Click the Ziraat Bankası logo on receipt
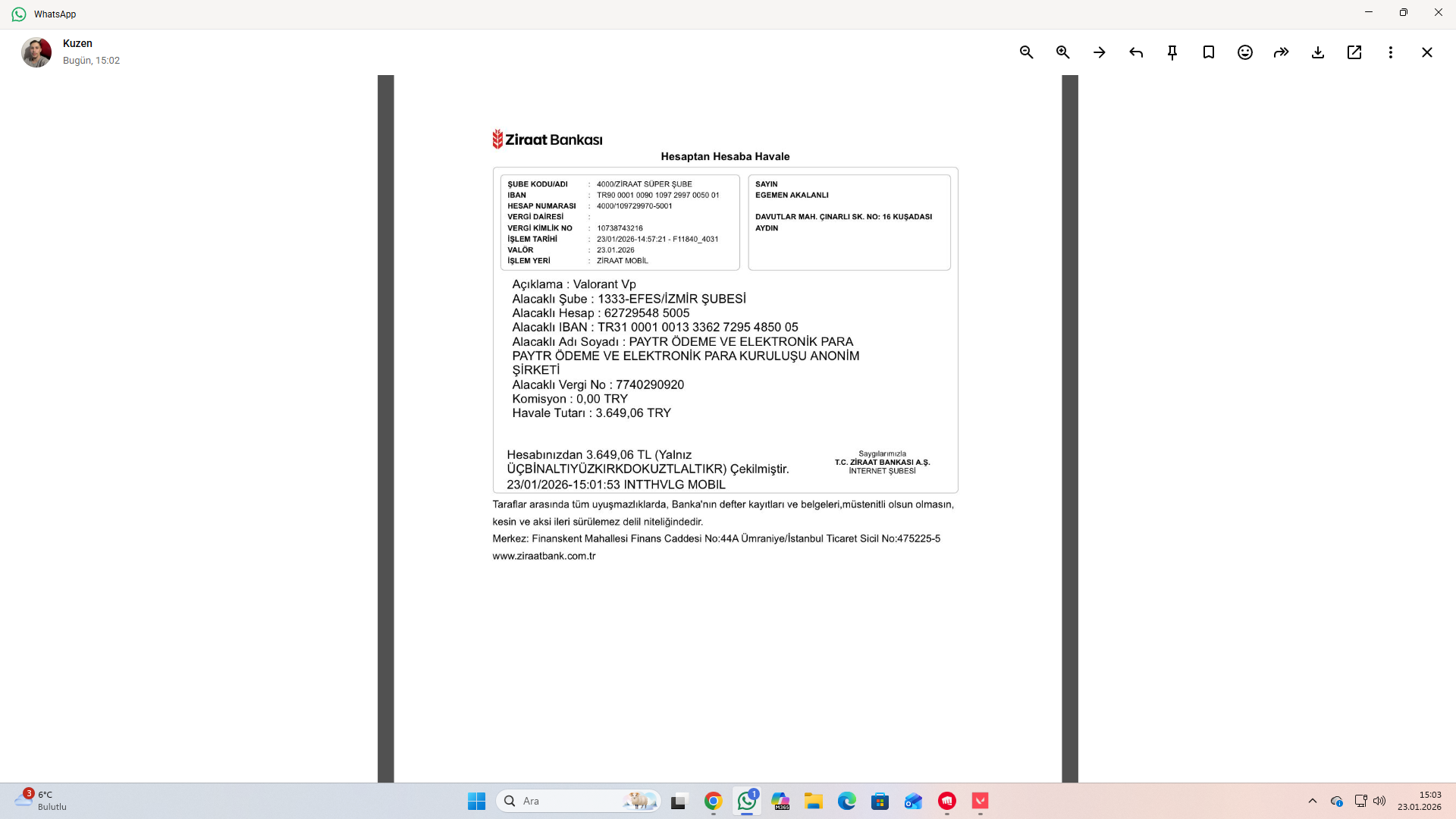 point(548,140)
